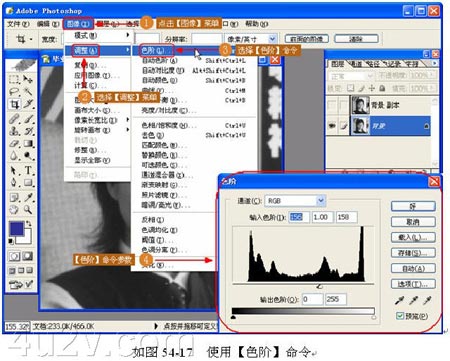Click the foreground blue color swatch
Viewport: 450px width, 361px height.
[x=16, y=228]
